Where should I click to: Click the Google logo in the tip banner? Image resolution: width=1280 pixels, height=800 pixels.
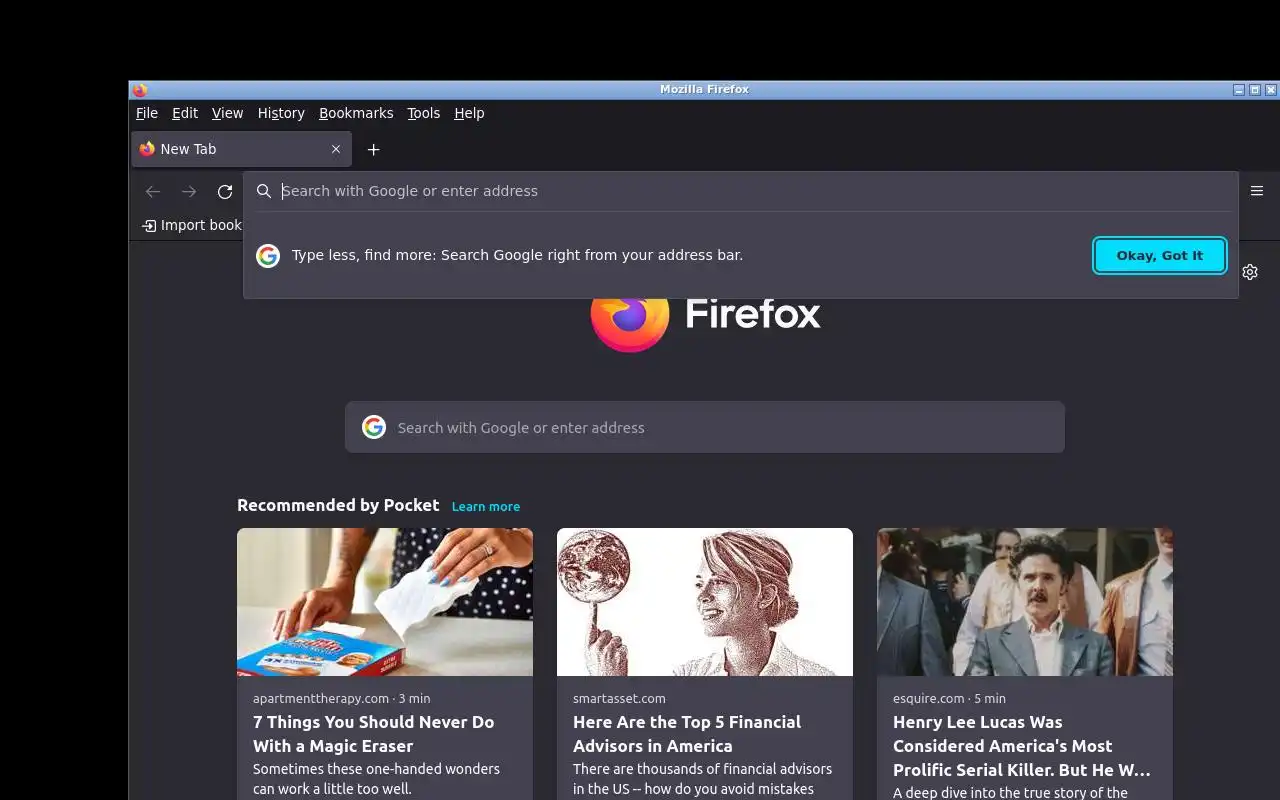(268, 256)
